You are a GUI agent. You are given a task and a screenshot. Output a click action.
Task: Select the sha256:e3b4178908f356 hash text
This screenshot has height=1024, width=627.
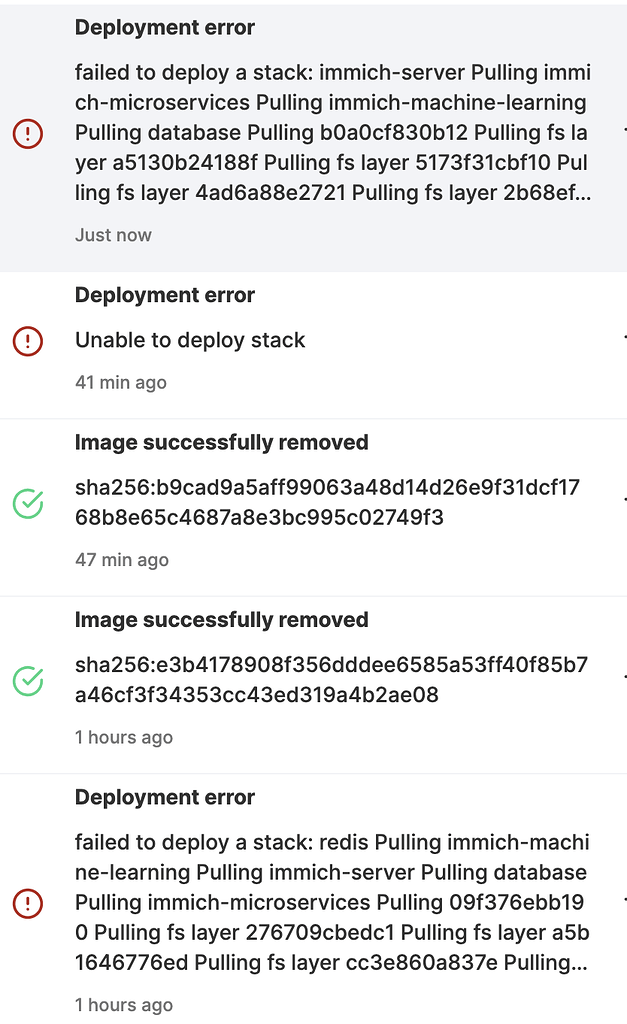[331, 680]
